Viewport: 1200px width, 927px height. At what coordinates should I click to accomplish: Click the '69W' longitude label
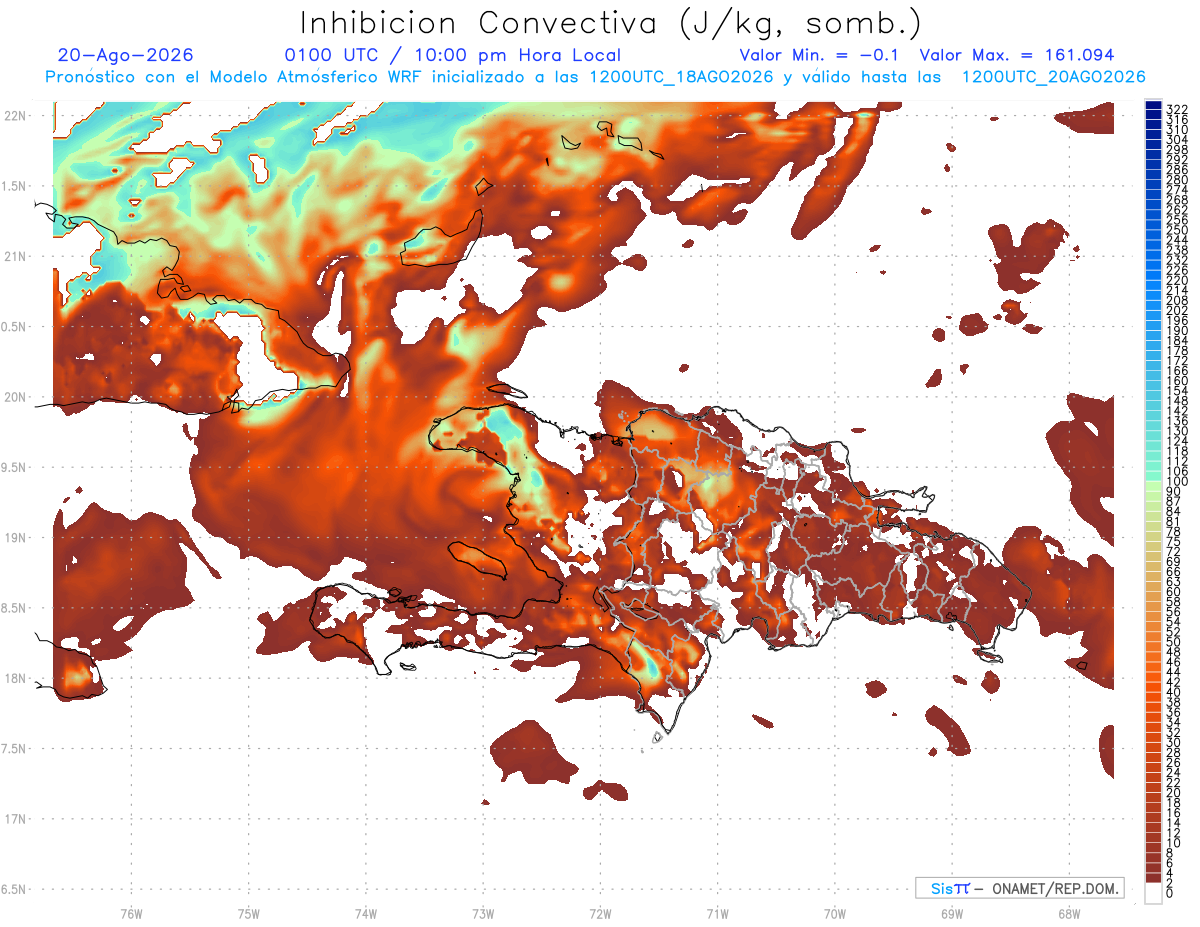coord(952,913)
